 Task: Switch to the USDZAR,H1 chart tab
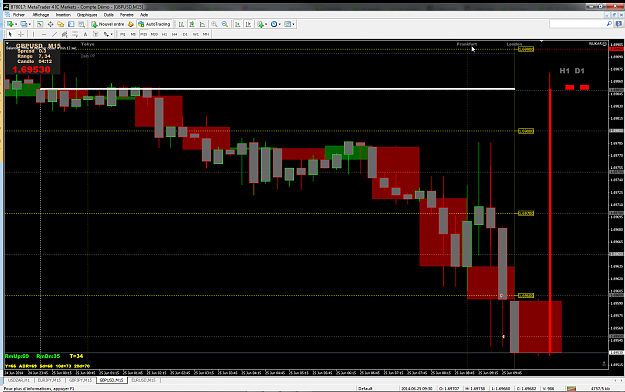coord(19,380)
